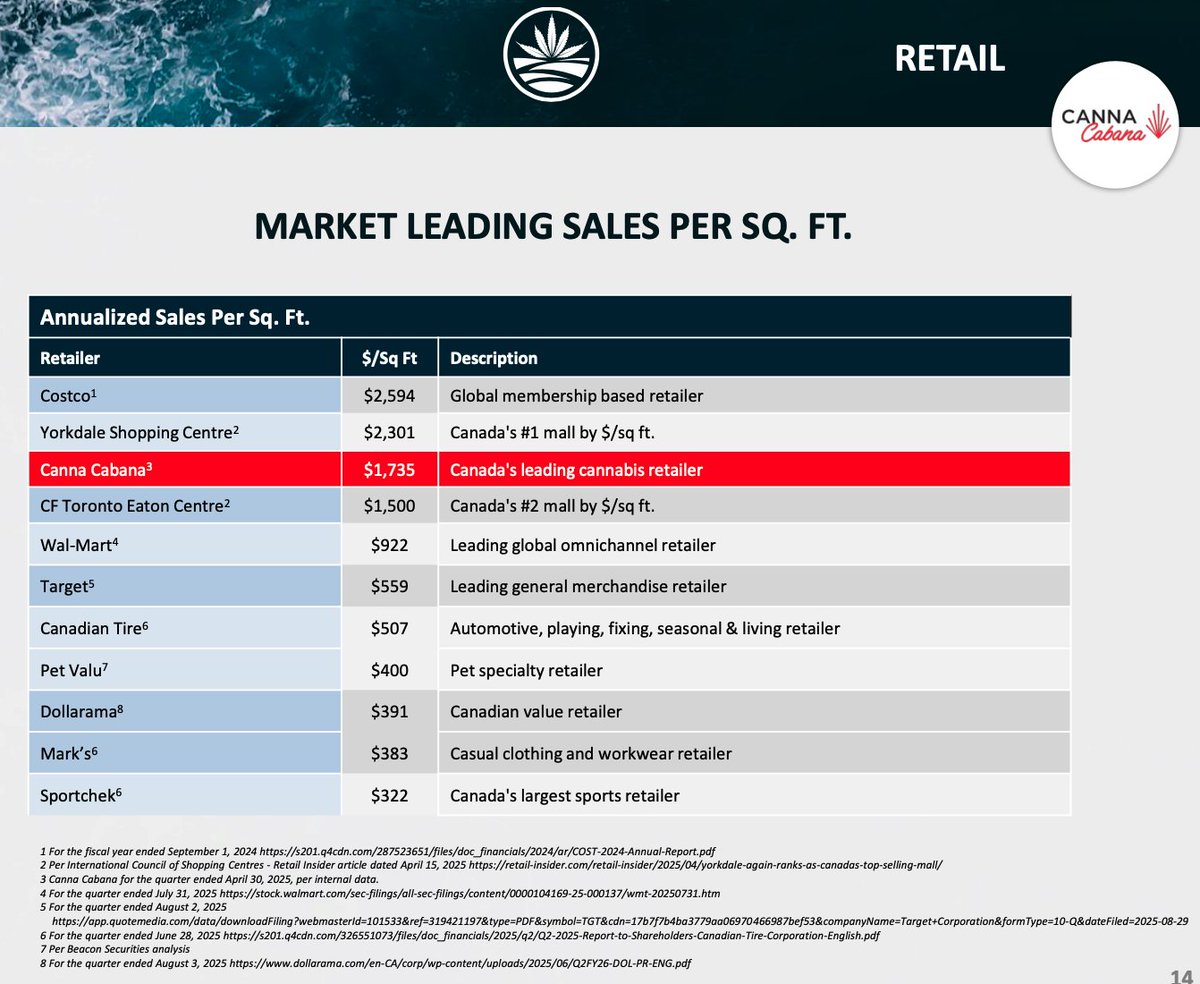Viewport: 1200px width, 984px height.
Task: Click the 'Description' column header
Action: pyautogui.click(x=754, y=358)
